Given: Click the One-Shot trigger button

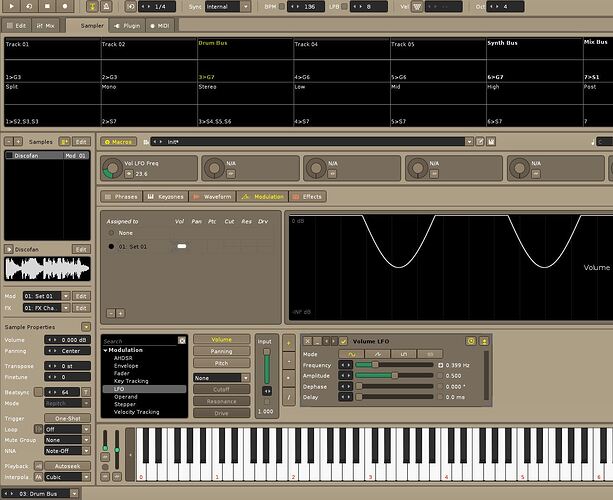Looking at the screenshot, I should pos(67,418).
